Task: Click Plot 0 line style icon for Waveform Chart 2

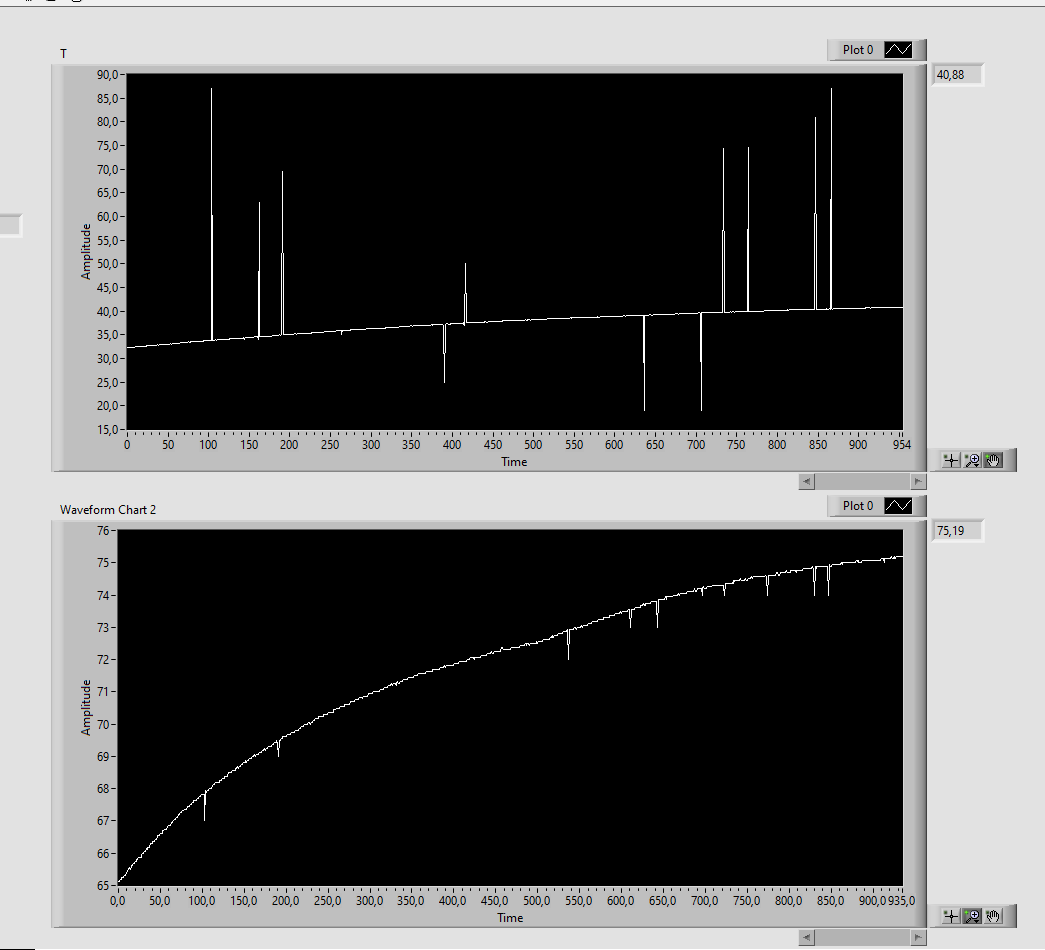Action: click(x=898, y=506)
